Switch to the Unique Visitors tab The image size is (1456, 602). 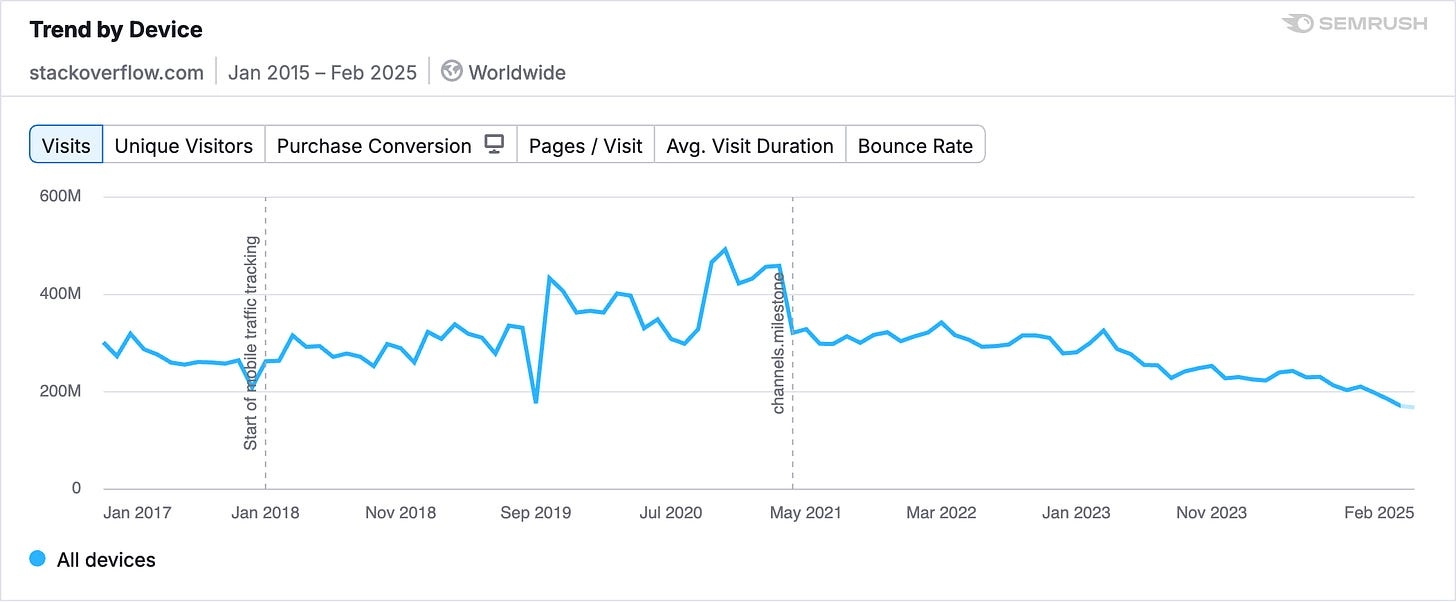click(184, 145)
